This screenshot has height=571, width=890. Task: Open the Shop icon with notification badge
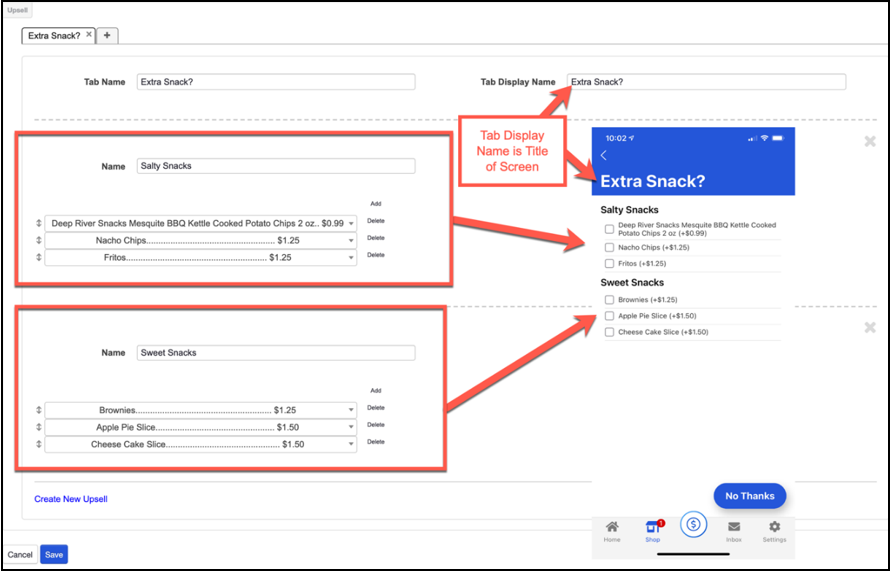coord(653,529)
